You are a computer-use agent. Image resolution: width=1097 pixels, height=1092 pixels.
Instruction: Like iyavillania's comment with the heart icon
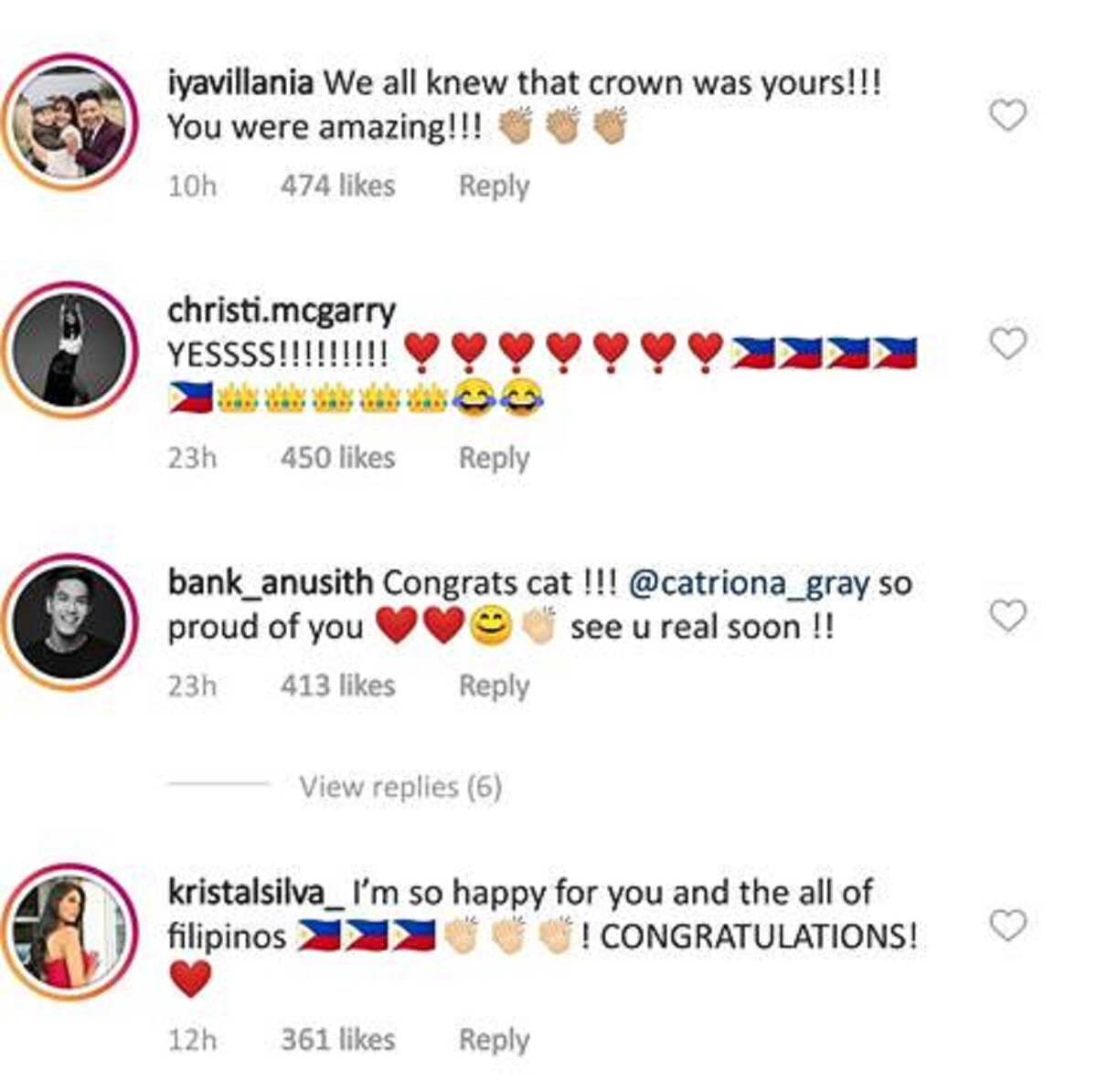coord(1008,115)
